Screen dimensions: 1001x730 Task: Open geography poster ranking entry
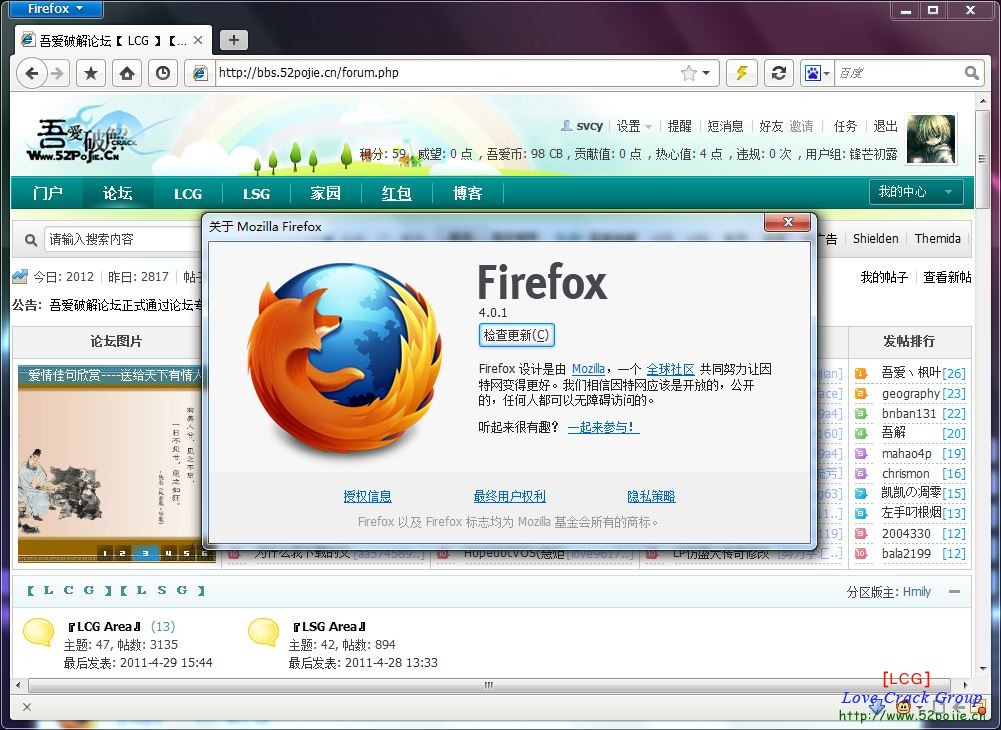[x=911, y=393]
